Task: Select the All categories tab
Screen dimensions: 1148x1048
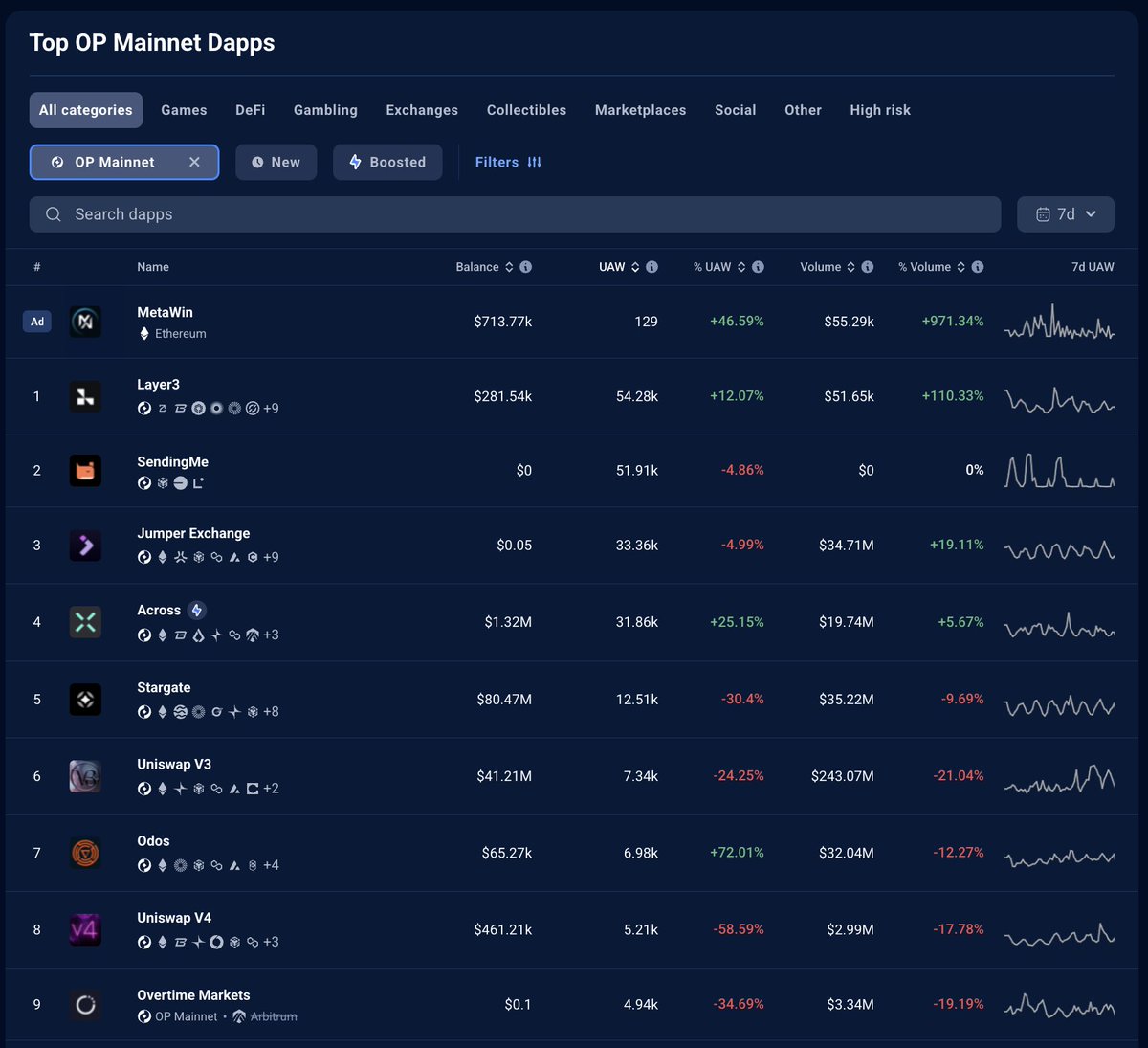Action: tap(86, 110)
